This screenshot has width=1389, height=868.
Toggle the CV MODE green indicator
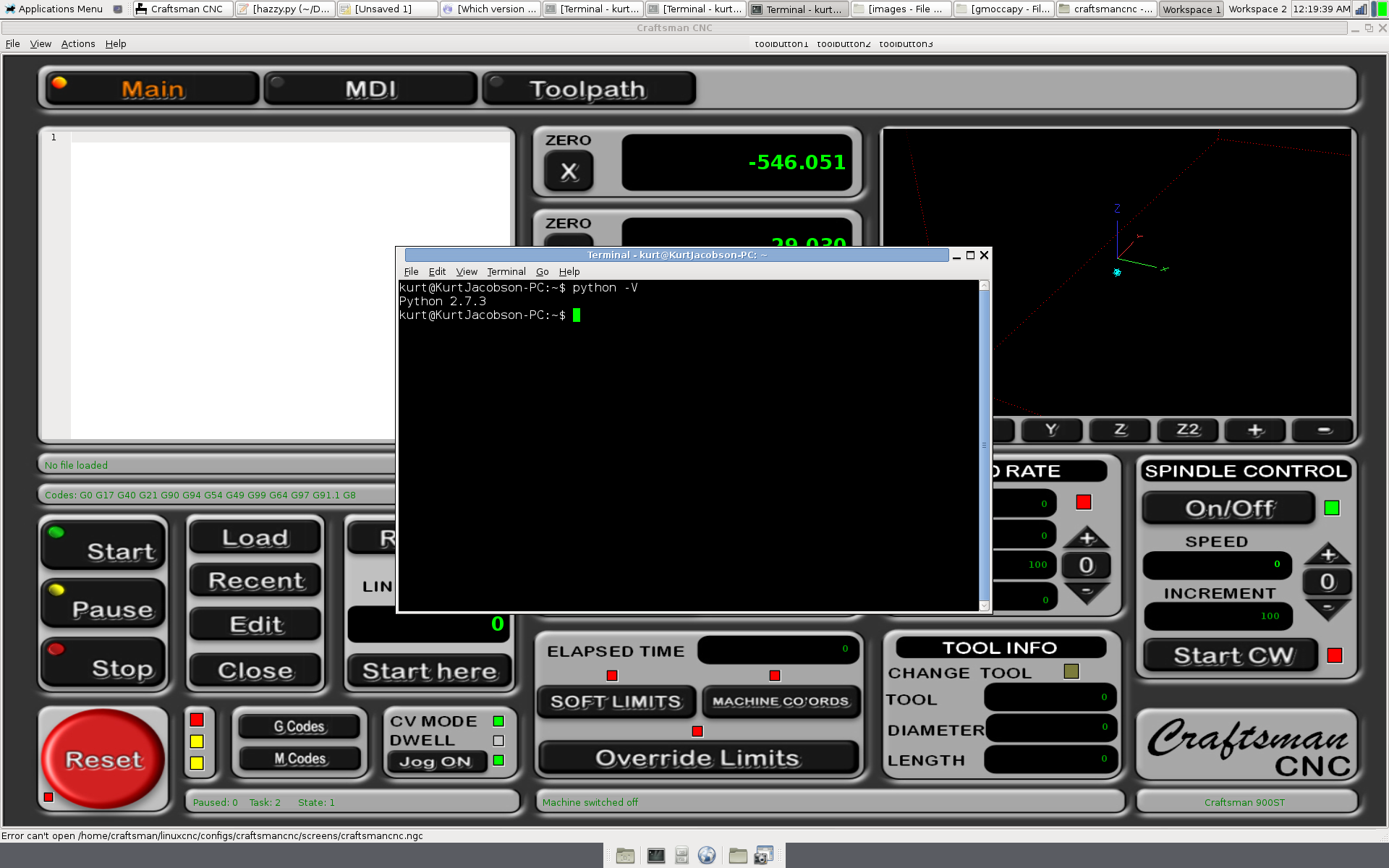[x=498, y=721]
